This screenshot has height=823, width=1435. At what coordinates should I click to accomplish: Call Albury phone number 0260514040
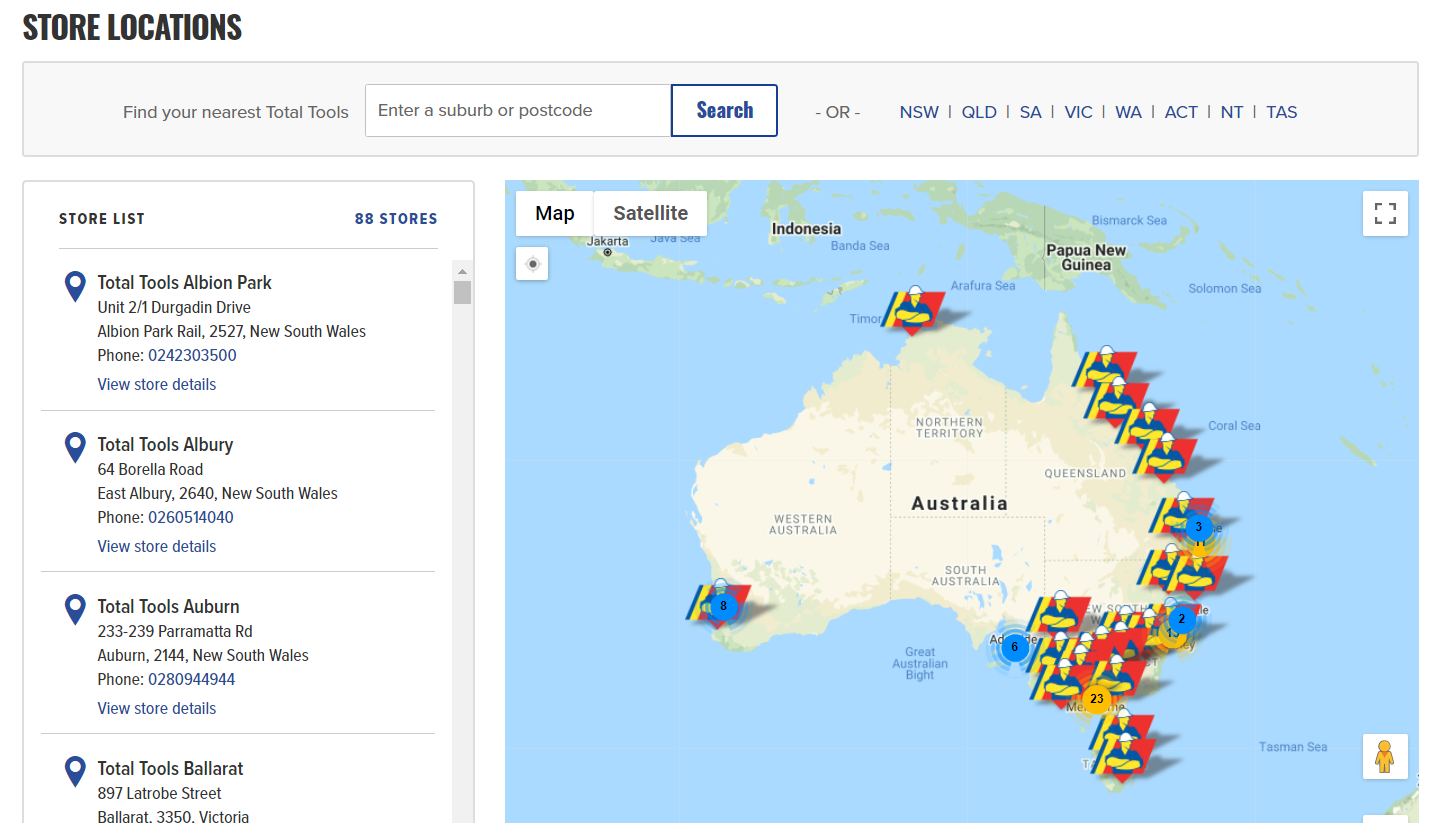191,517
